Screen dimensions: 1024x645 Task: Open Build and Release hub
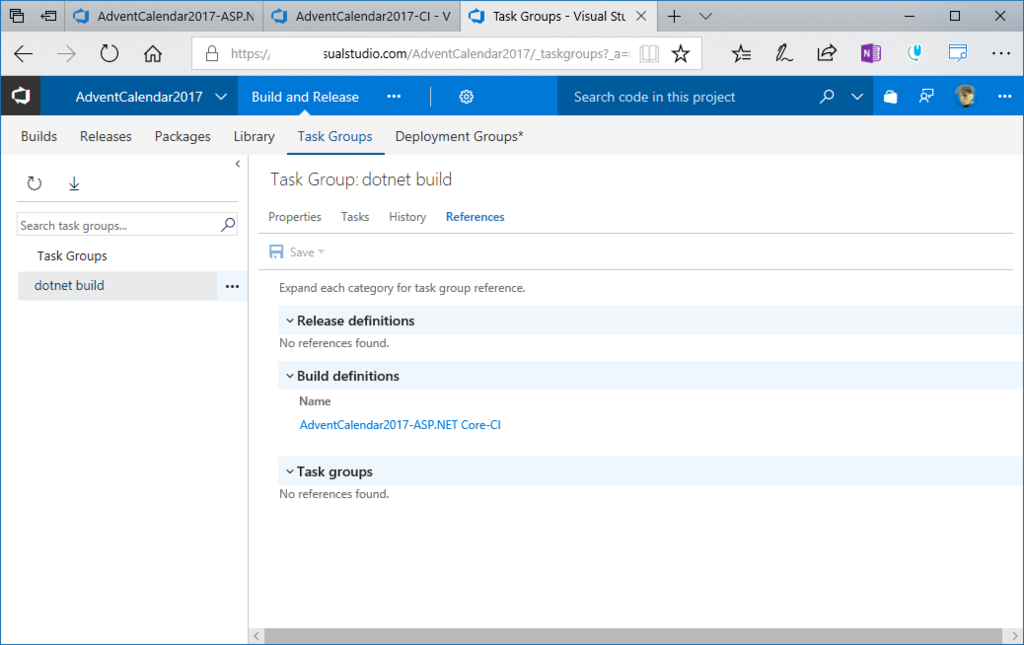(x=305, y=97)
